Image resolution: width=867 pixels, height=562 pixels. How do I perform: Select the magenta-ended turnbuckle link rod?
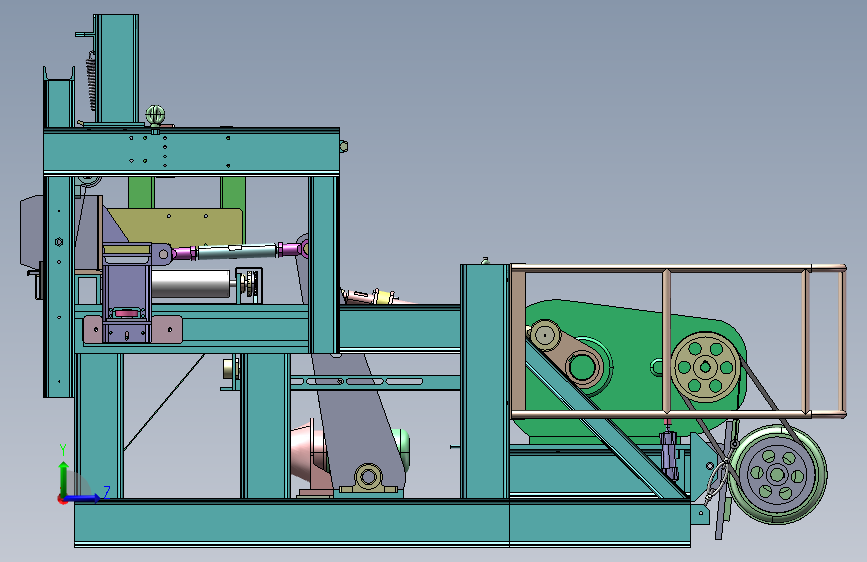pyautogui.click(x=237, y=251)
